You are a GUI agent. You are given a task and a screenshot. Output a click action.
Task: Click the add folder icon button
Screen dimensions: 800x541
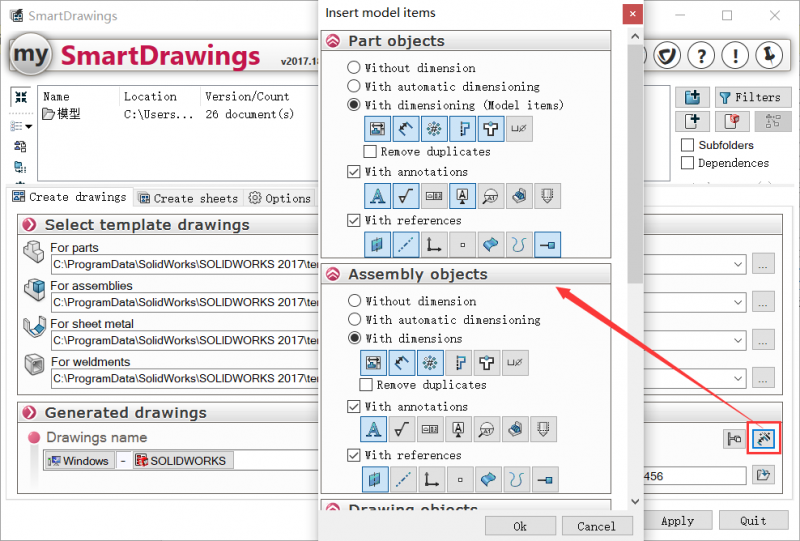(692, 97)
